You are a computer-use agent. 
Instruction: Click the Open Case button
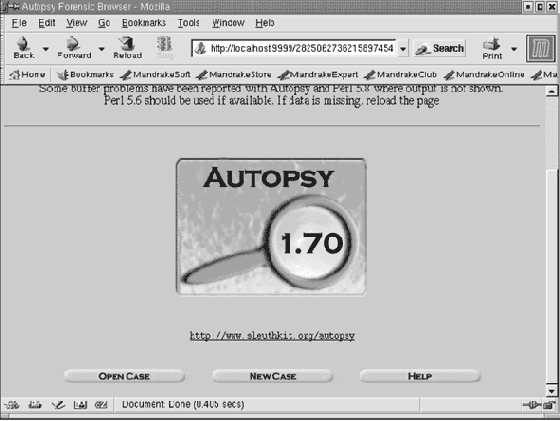124,376
